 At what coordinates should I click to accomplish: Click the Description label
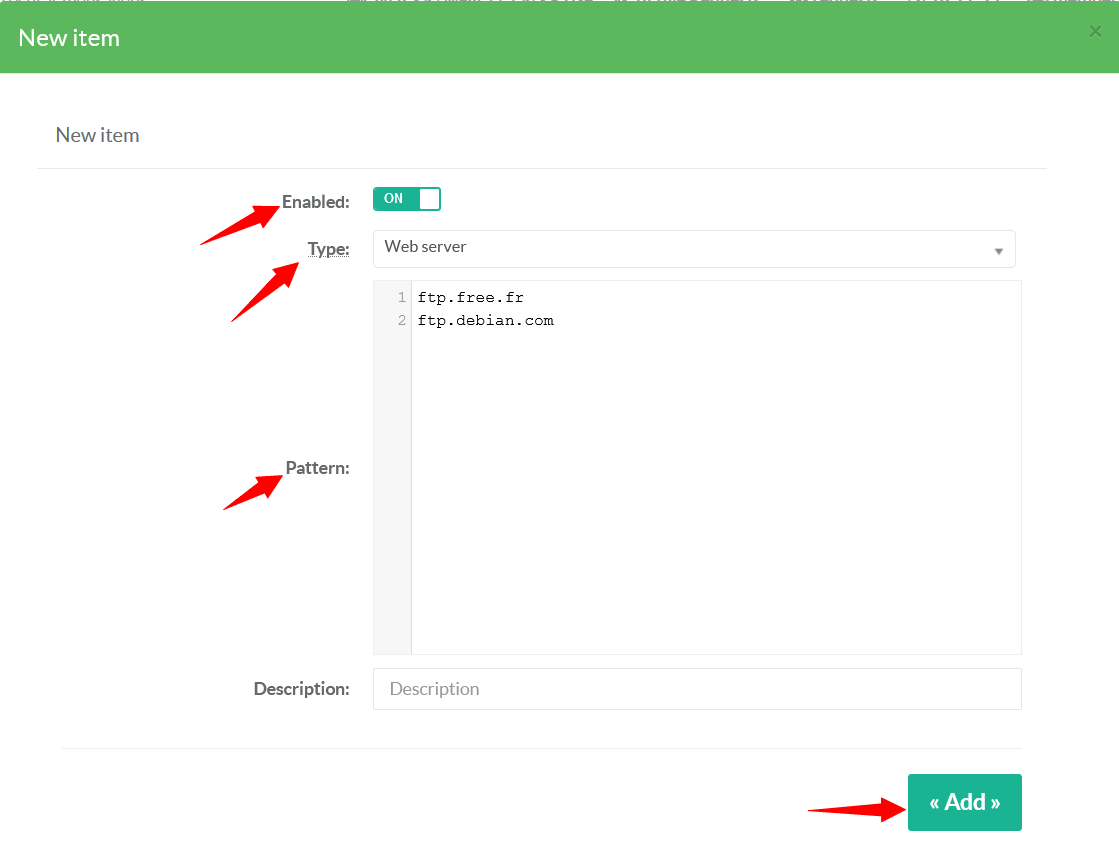[x=301, y=689]
